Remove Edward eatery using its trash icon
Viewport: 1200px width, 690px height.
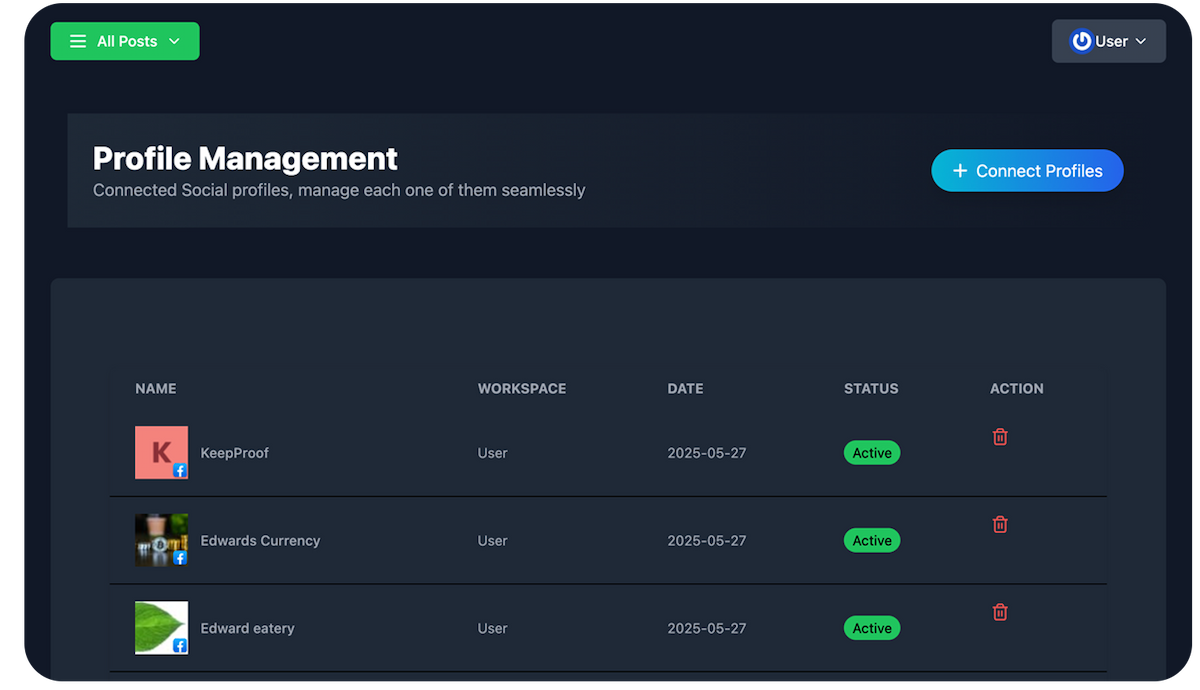[1000, 612]
